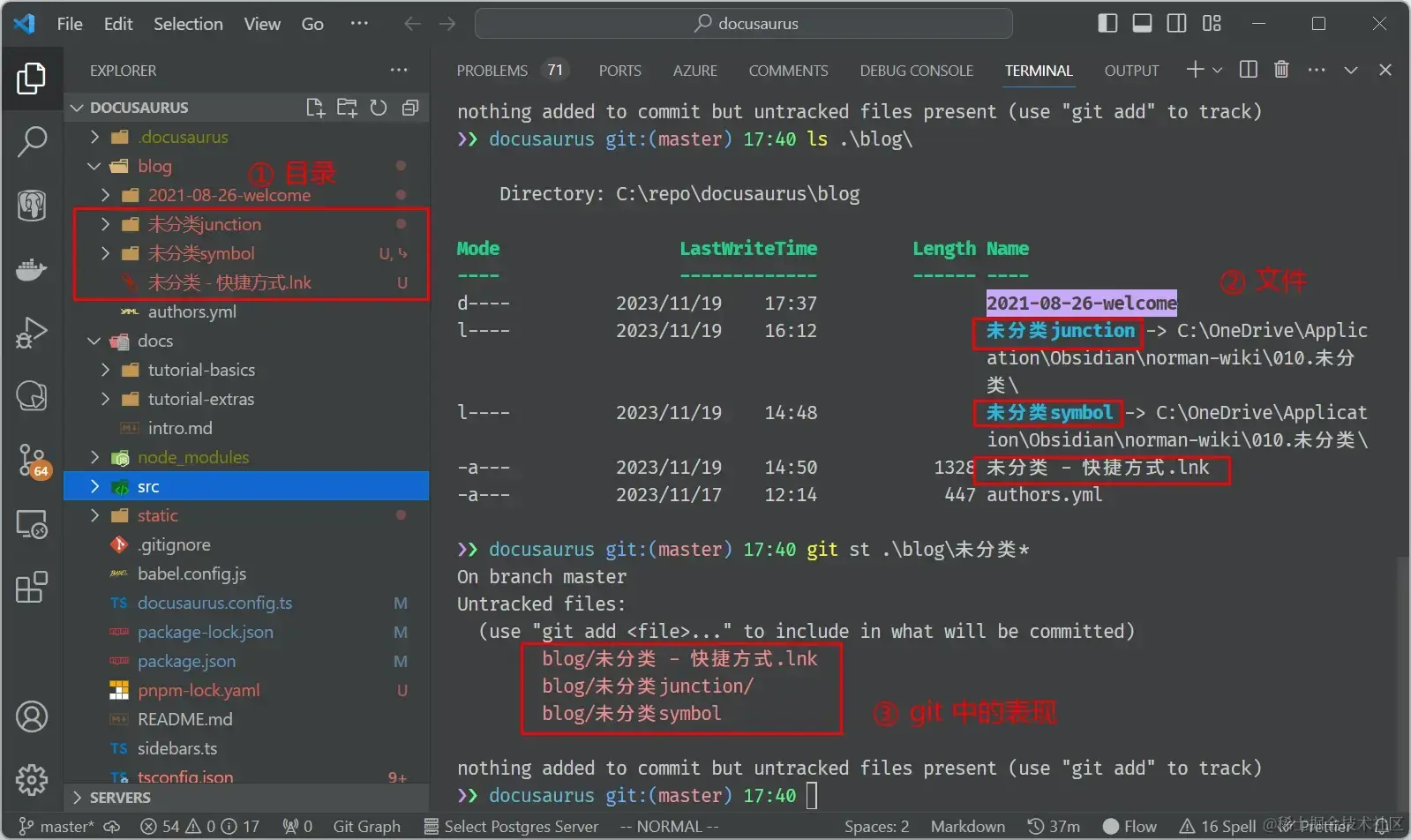Viewport: 1411px width, 840px height.
Task: Click errors and warnings counter in status bar
Action: click(200, 827)
